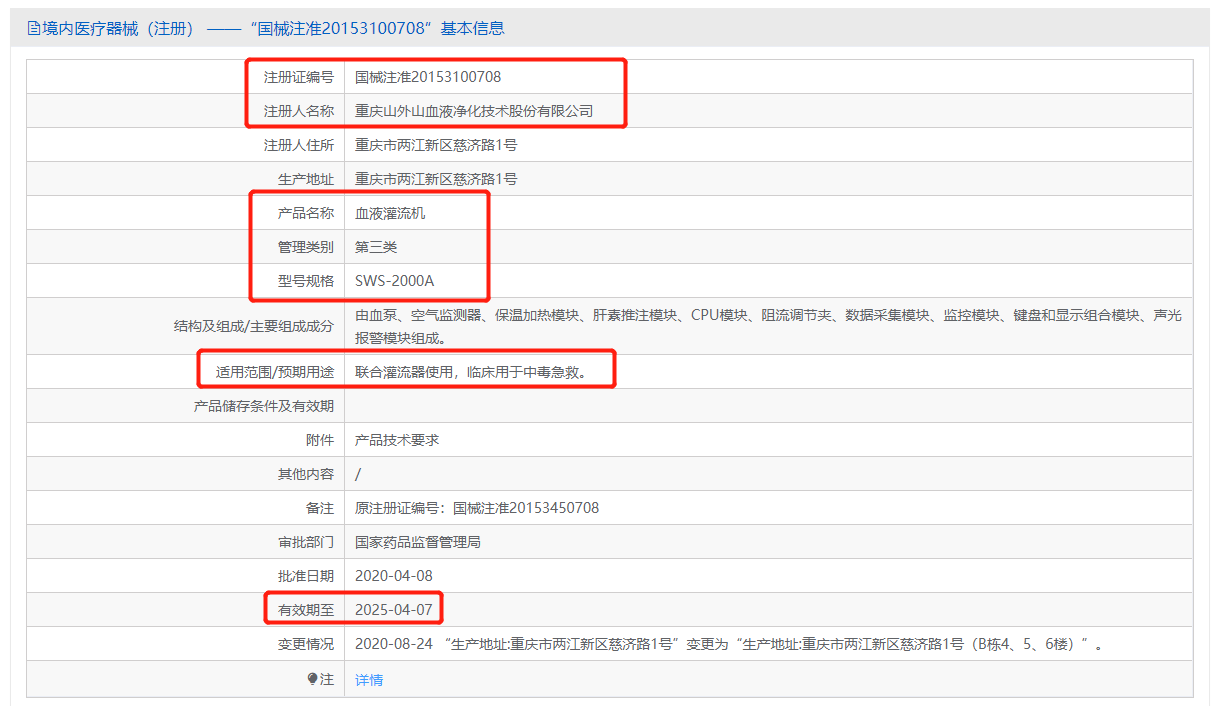This screenshot has width=1213, height=706.
Task: Select the structure description starting 由血泵、空气监测器
Action: tap(768, 326)
